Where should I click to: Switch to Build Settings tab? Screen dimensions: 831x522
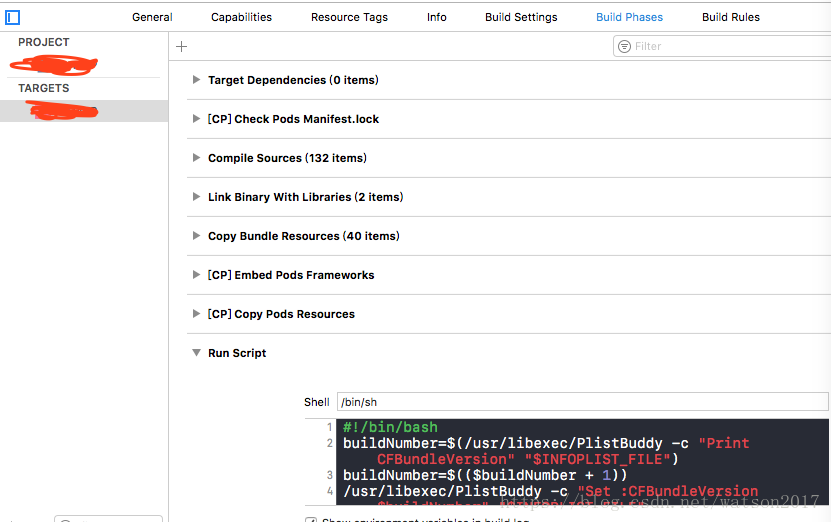click(521, 17)
